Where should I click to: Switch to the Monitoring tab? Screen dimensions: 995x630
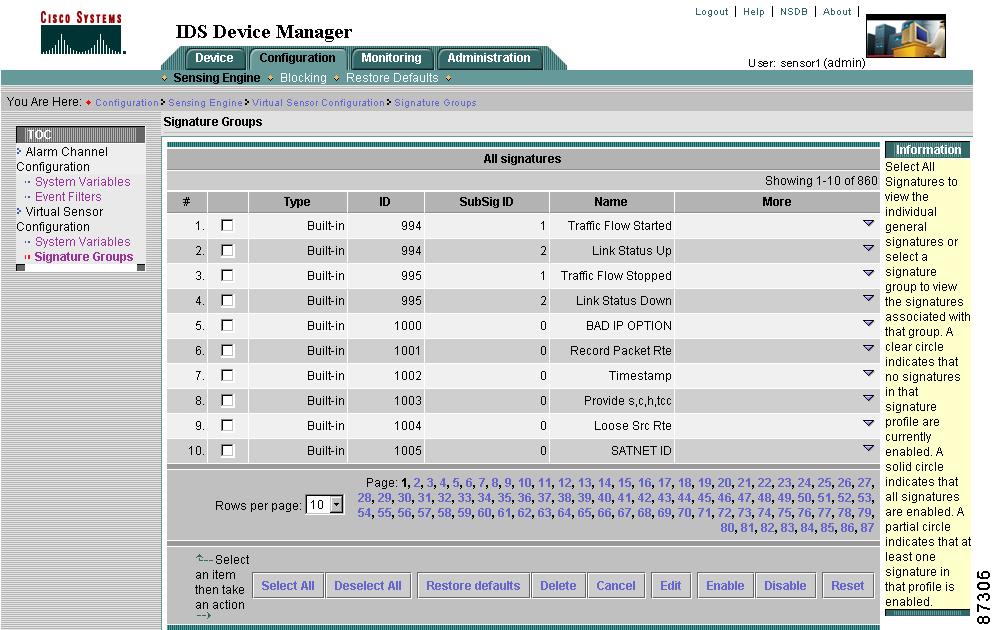[x=391, y=58]
